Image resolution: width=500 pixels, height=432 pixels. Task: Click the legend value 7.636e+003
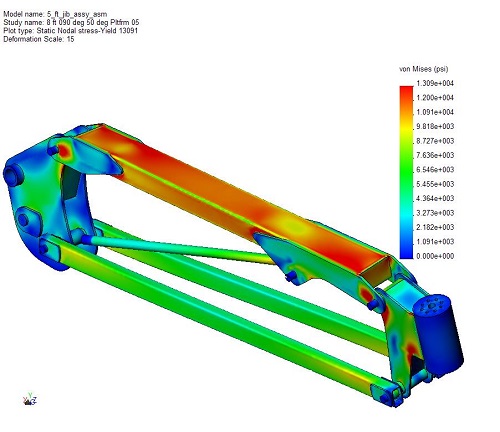tap(435, 155)
